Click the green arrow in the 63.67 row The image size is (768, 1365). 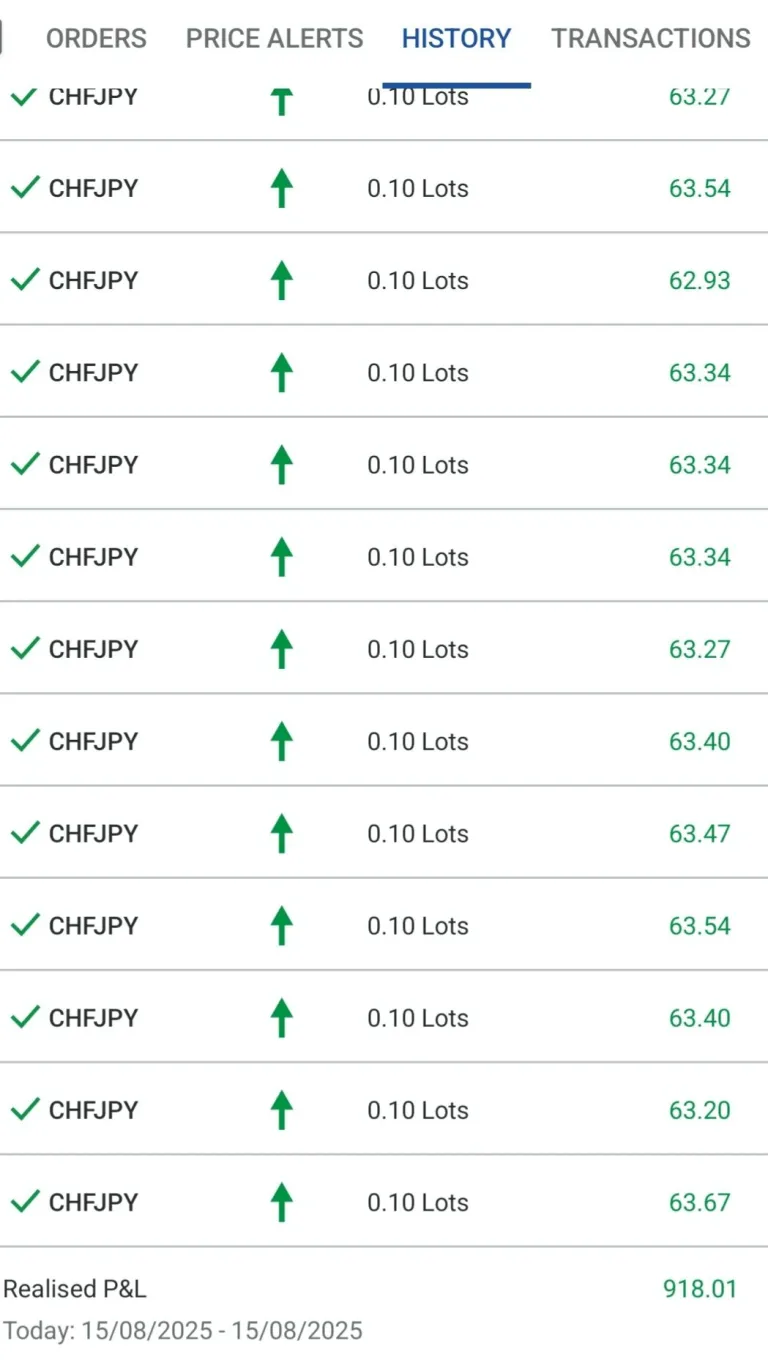(281, 1201)
